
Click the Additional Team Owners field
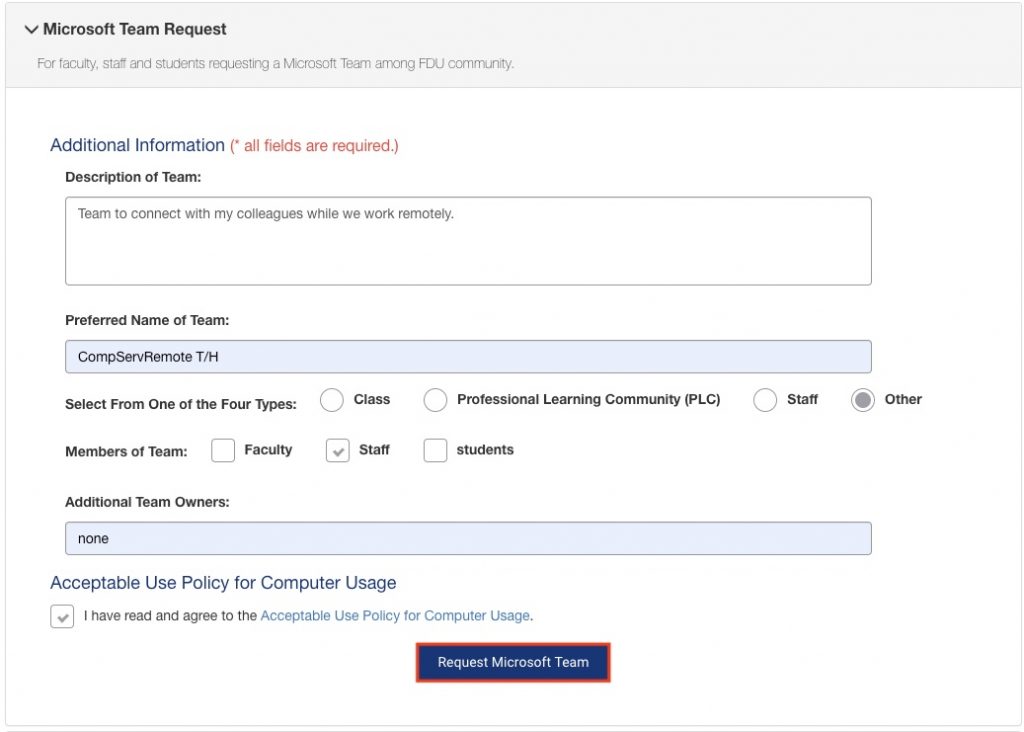coord(468,538)
